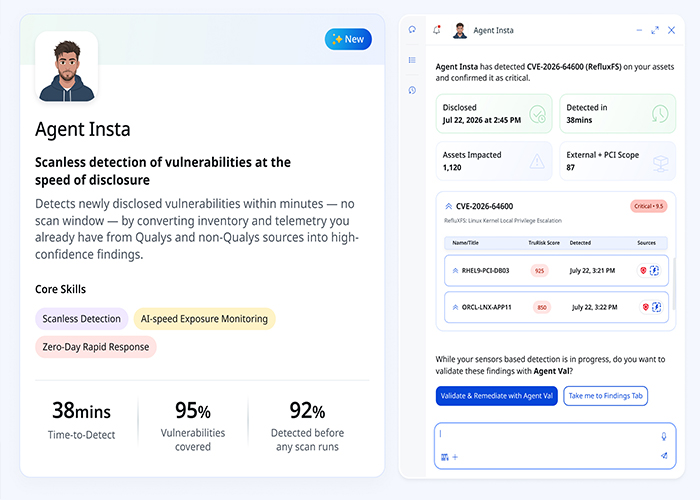Click the red shield source icon for ORCL-LNX-APP11
Screen dimensions: 700x500
[645, 307]
